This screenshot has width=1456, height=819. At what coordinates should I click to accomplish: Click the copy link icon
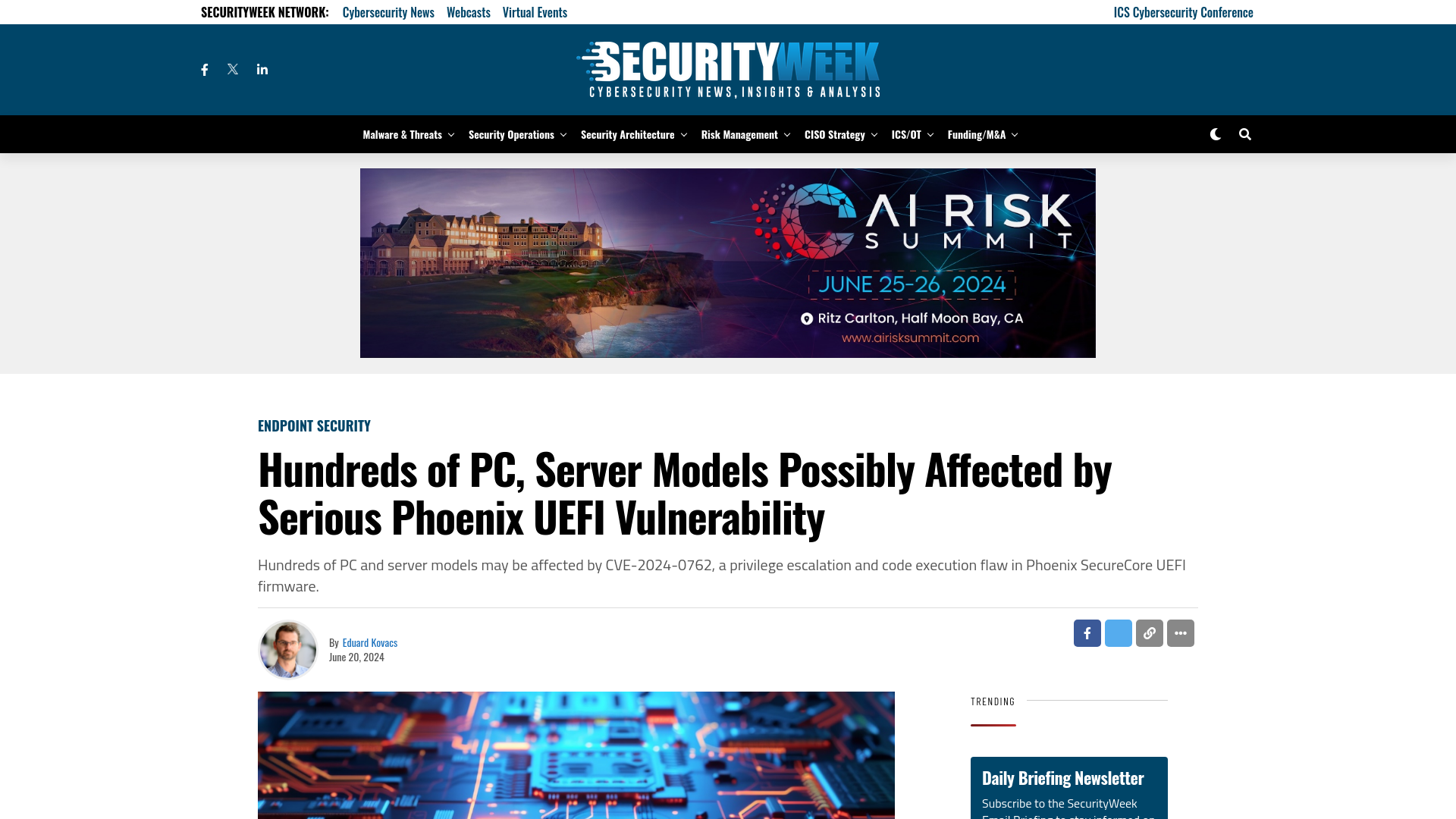(1149, 633)
